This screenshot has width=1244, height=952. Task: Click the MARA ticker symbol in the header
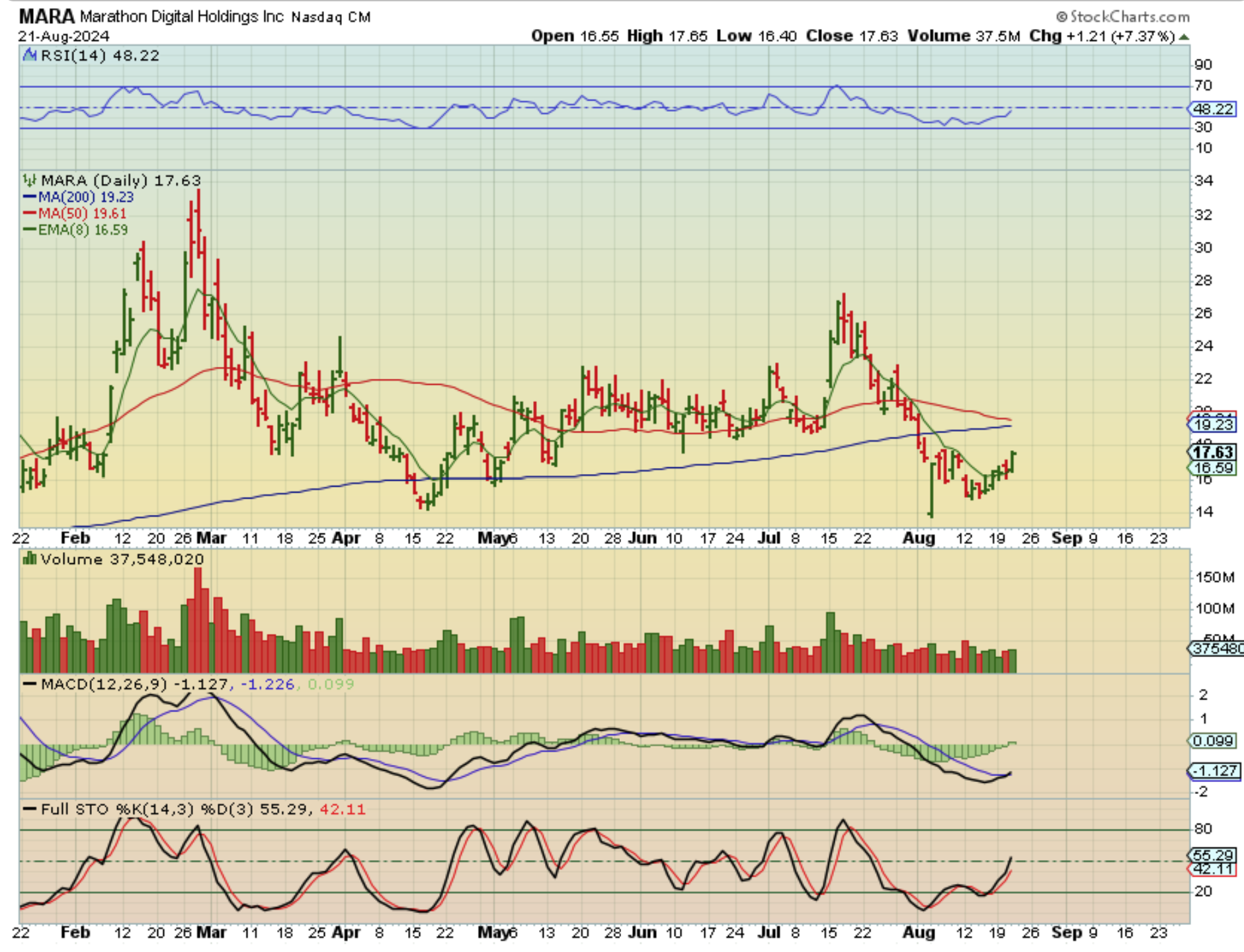point(46,16)
